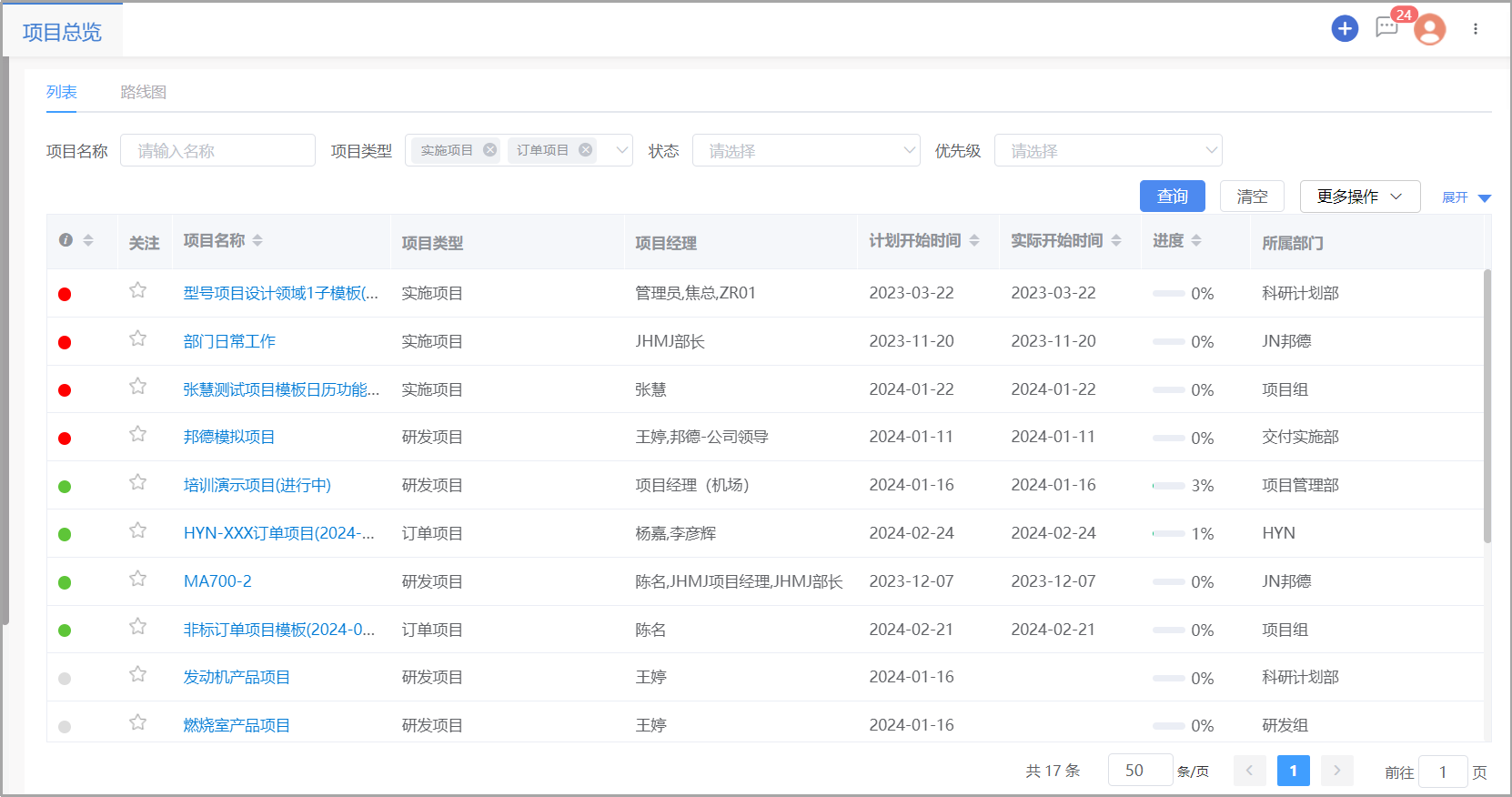
Task: Click the user avatar icon
Action: pos(1429,30)
